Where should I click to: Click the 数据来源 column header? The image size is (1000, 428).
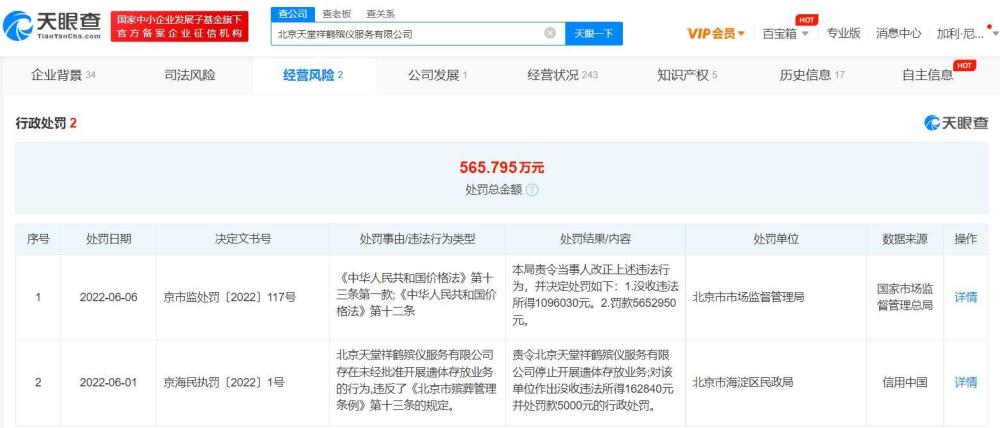905,239
